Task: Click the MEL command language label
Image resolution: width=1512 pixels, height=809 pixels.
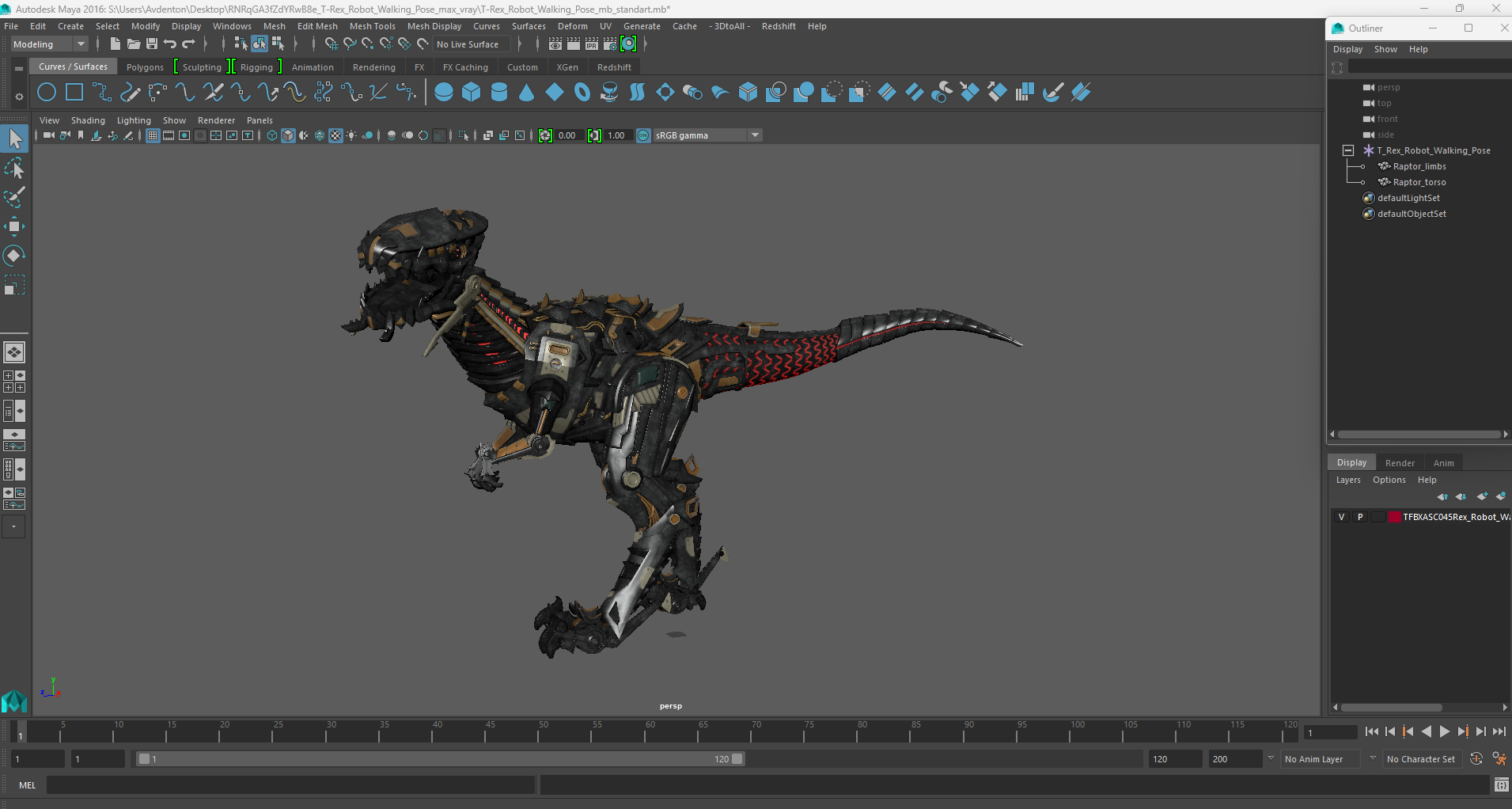Action: coord(28,785)
